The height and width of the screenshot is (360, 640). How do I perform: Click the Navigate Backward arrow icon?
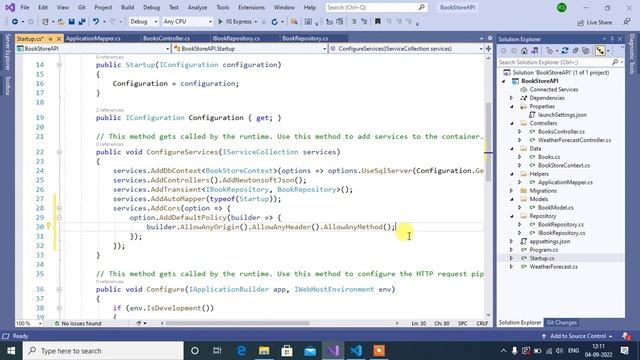click(14, 22)
